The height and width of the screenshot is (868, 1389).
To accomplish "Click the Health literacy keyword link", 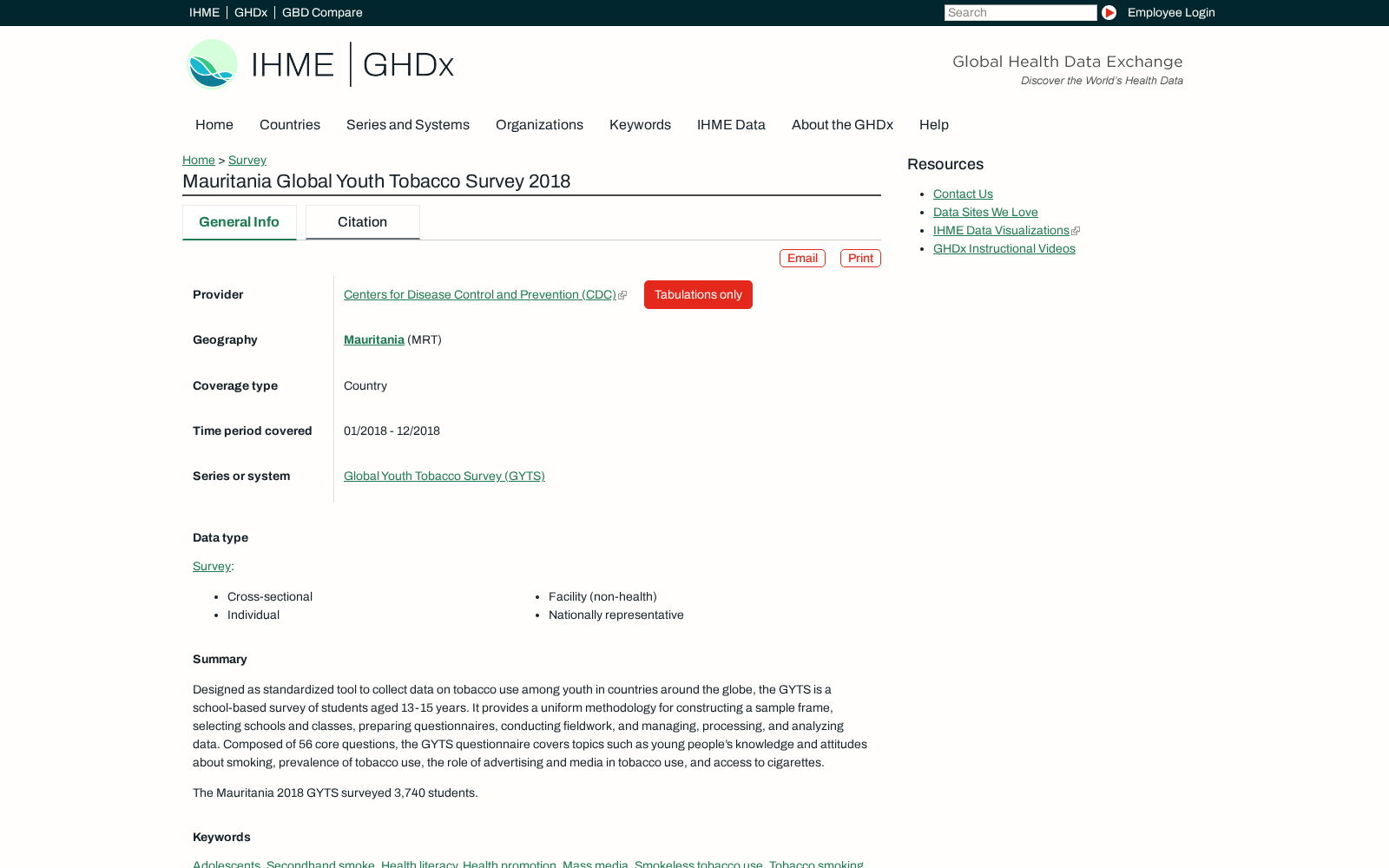I will [419, 864].
